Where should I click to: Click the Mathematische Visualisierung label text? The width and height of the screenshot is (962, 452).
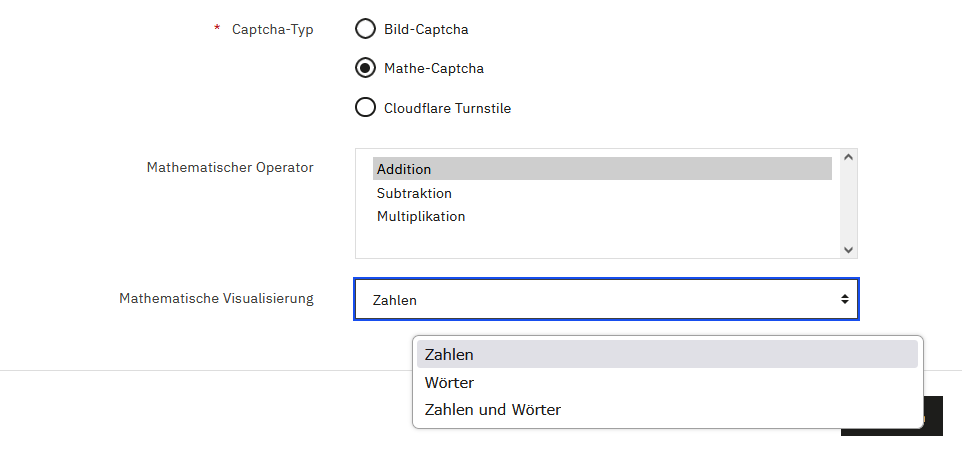216,298
